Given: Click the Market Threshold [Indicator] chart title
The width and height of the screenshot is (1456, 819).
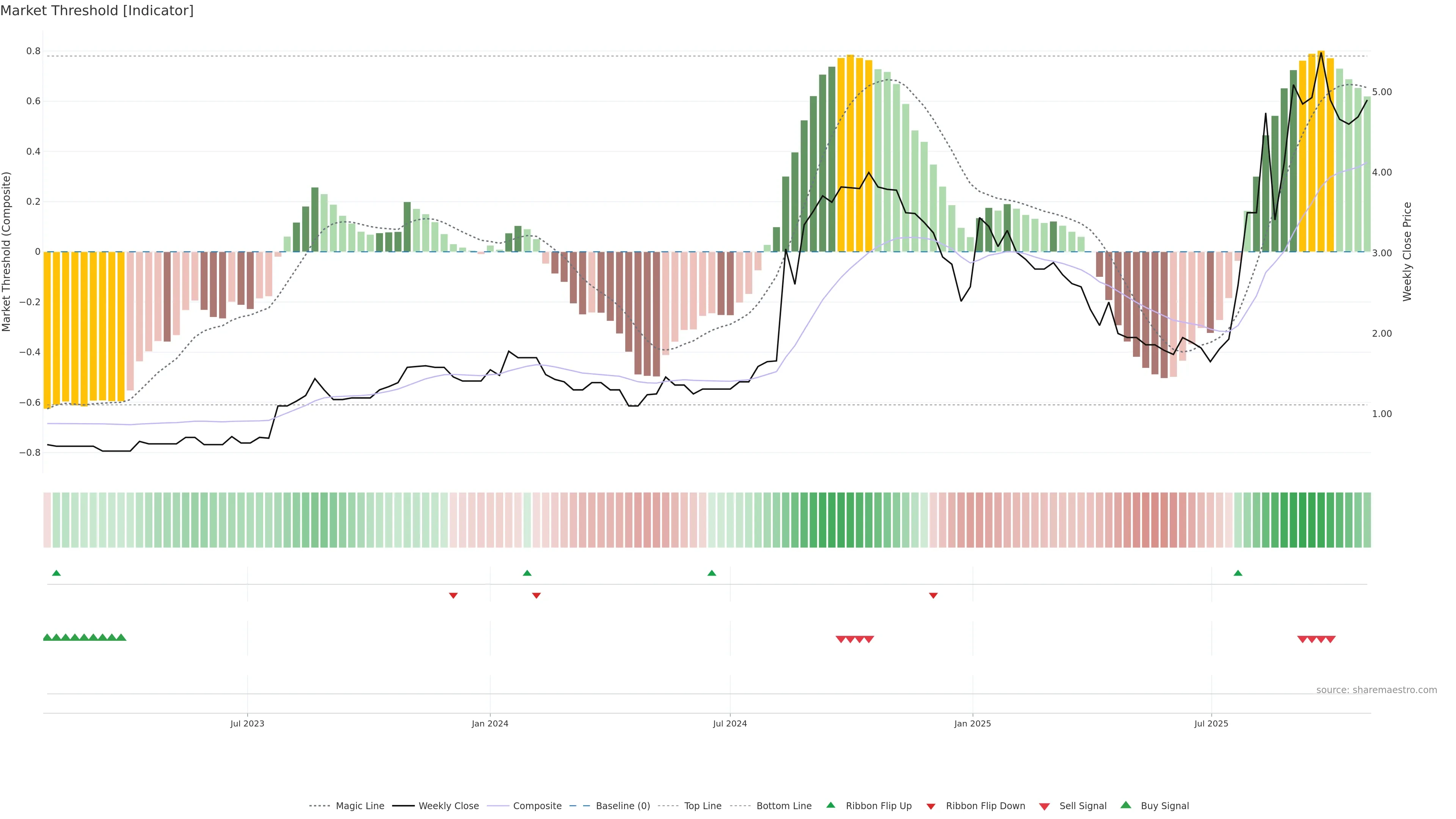Looking at the screenshot, I should click(97, 11).
